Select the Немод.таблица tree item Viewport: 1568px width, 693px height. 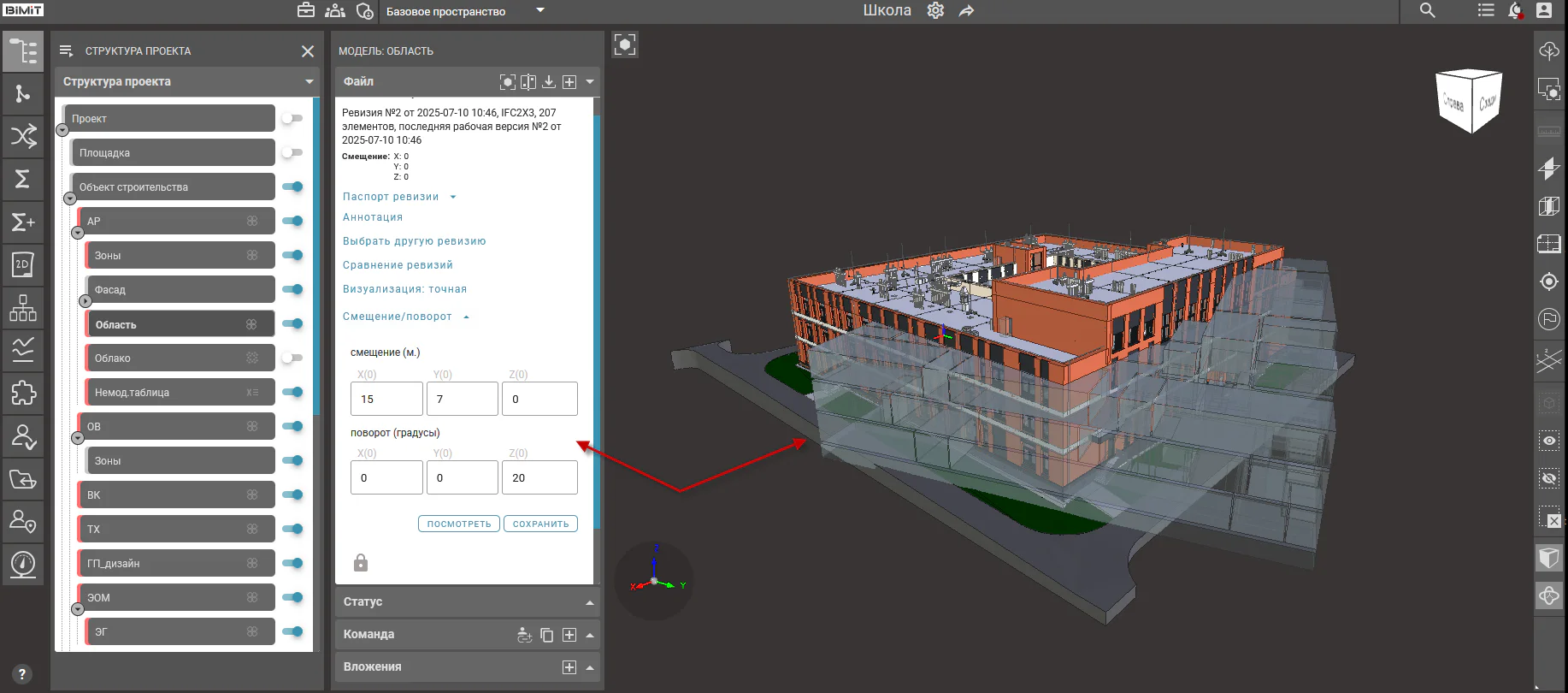(x=180, y=392)
